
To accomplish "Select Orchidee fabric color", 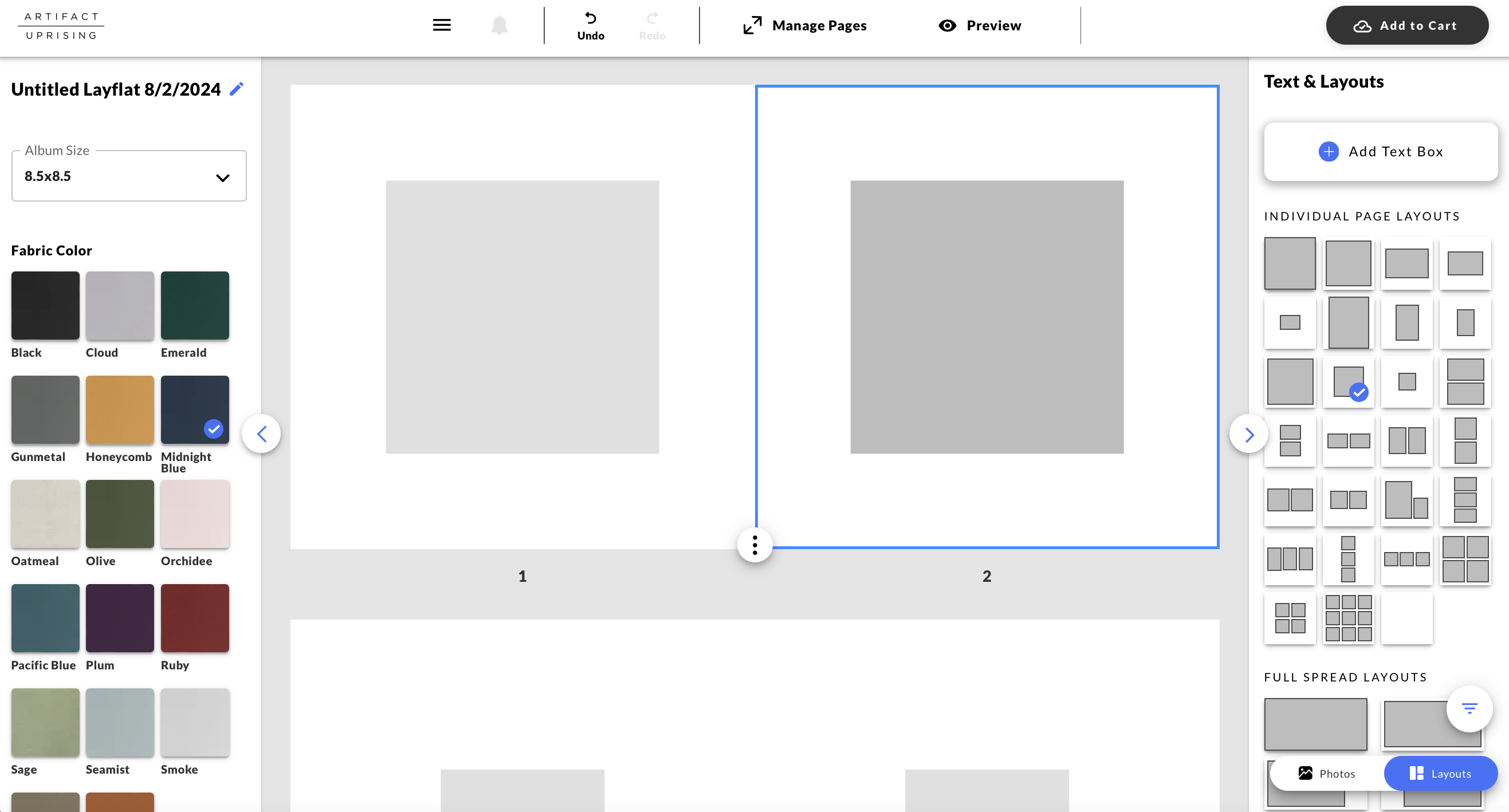I will 195,514.
